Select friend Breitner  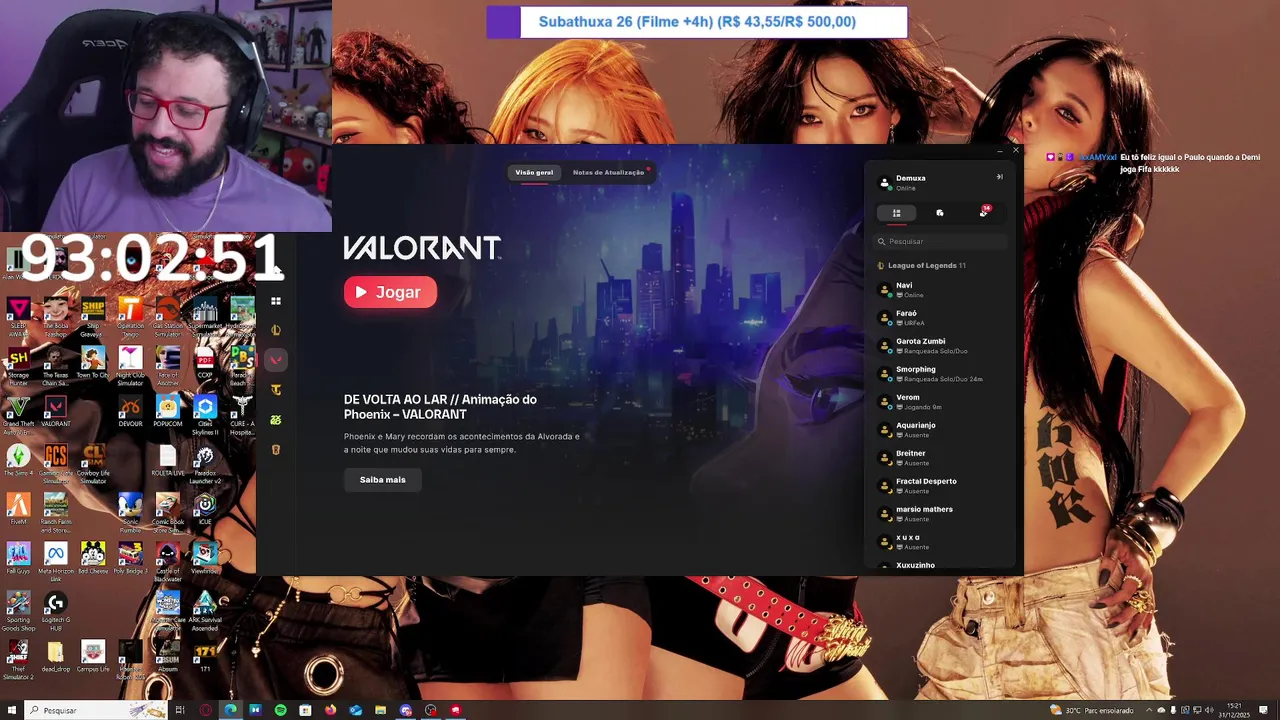point(940,458)
